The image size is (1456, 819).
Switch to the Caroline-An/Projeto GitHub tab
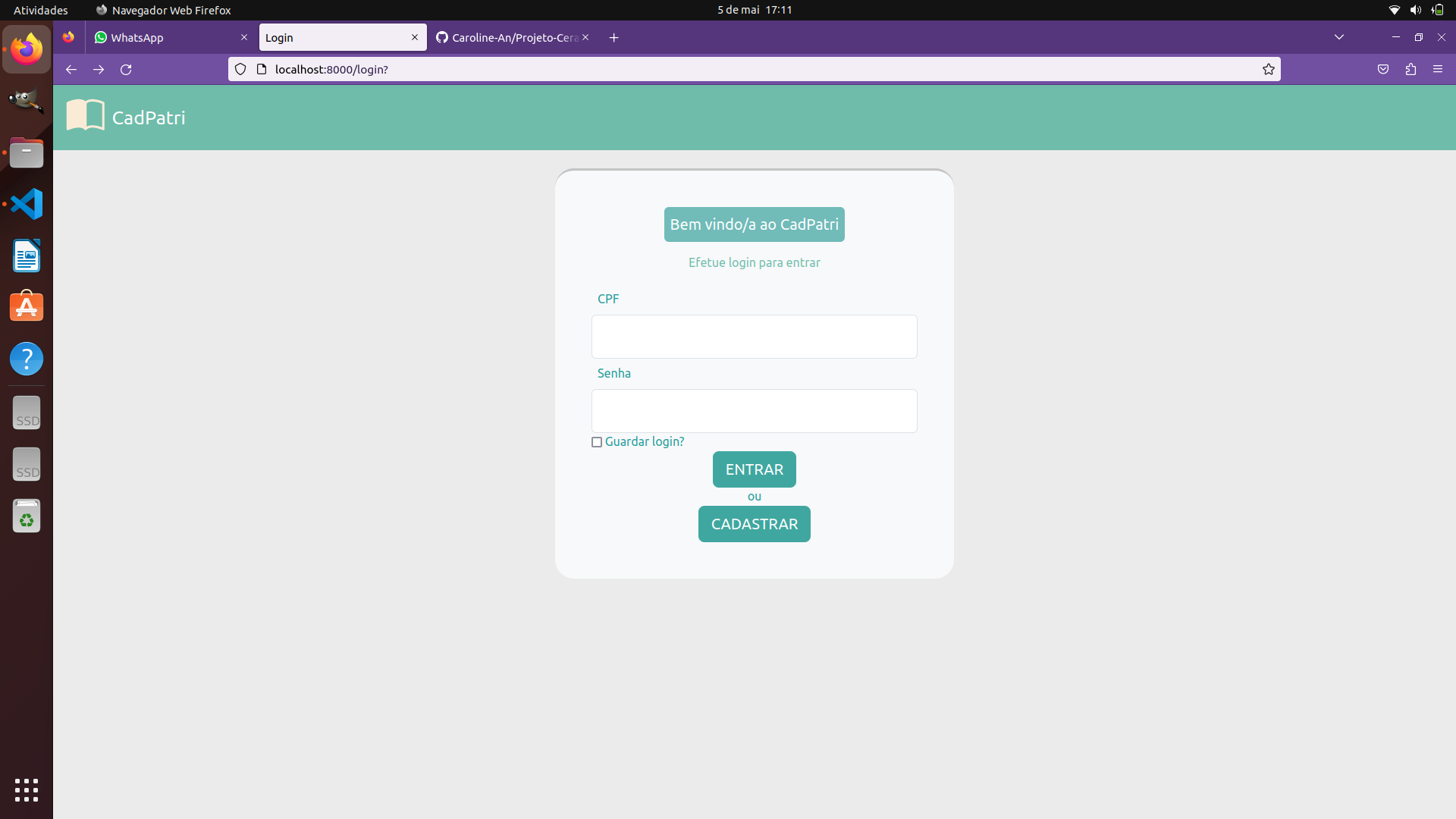[513, 37]
